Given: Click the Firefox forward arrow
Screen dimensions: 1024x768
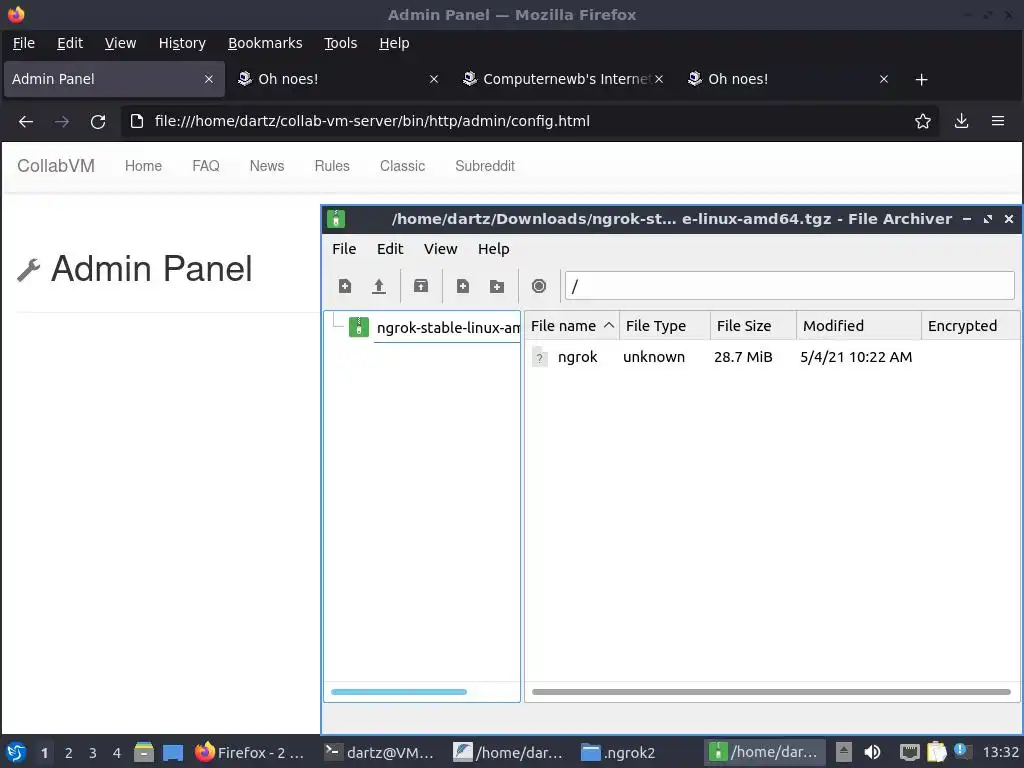Looking at the screenshot, I should pyautogui.click(x=62, y=121).
